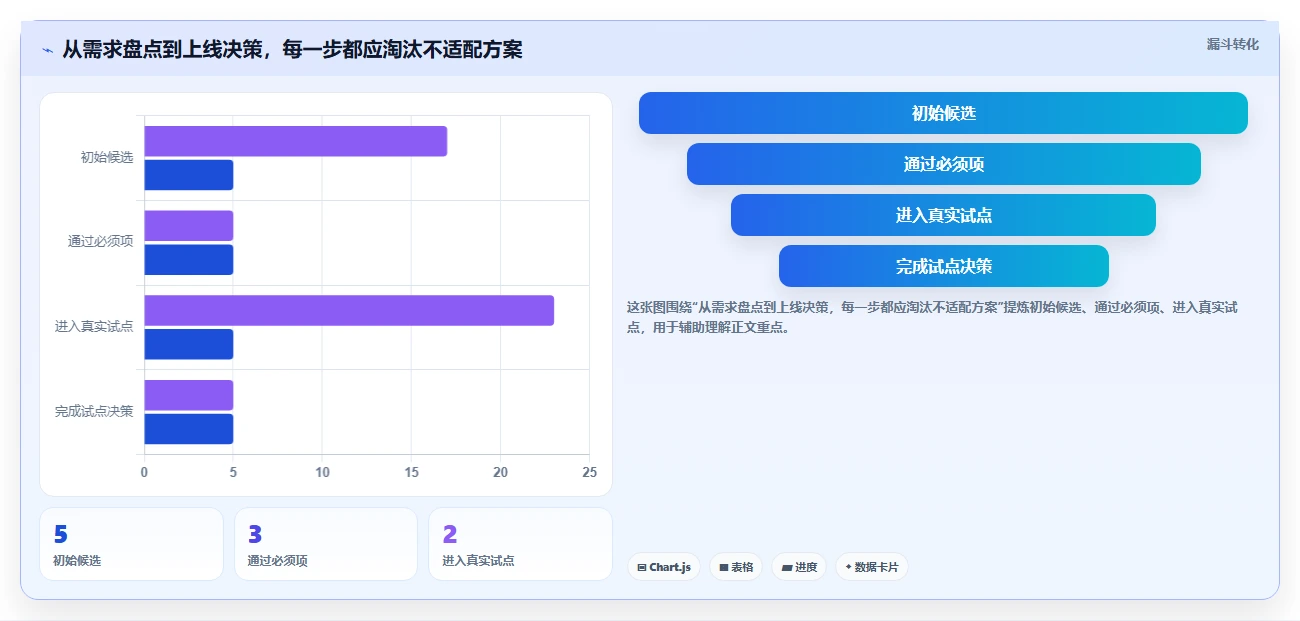Click the 漏斗转化 tag in the header
This screenshot has height=621, width=1300.
point(1232,44)
